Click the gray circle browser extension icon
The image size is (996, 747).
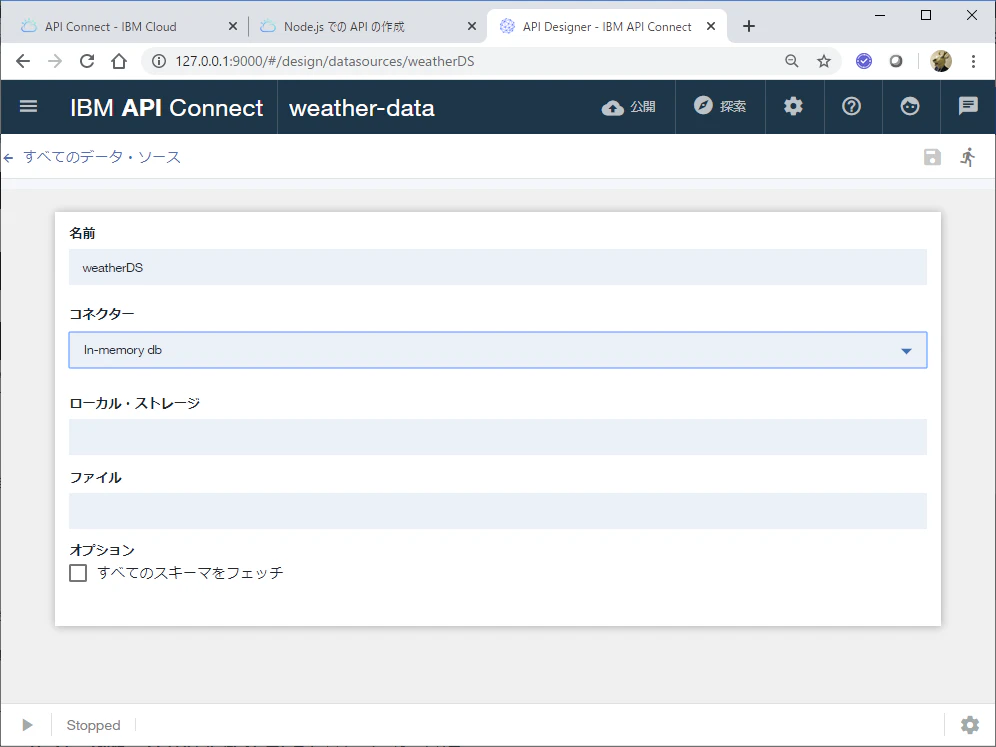coord(896,61)
